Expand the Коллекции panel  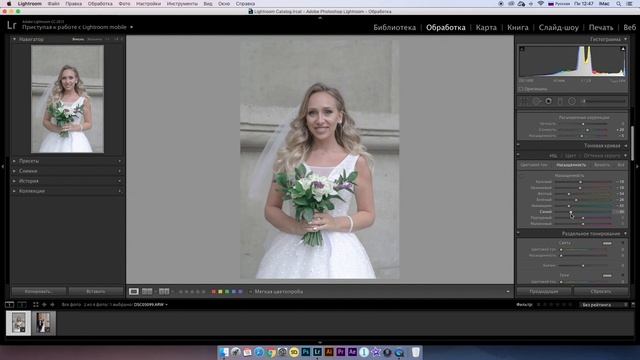(x=15, y=191)
